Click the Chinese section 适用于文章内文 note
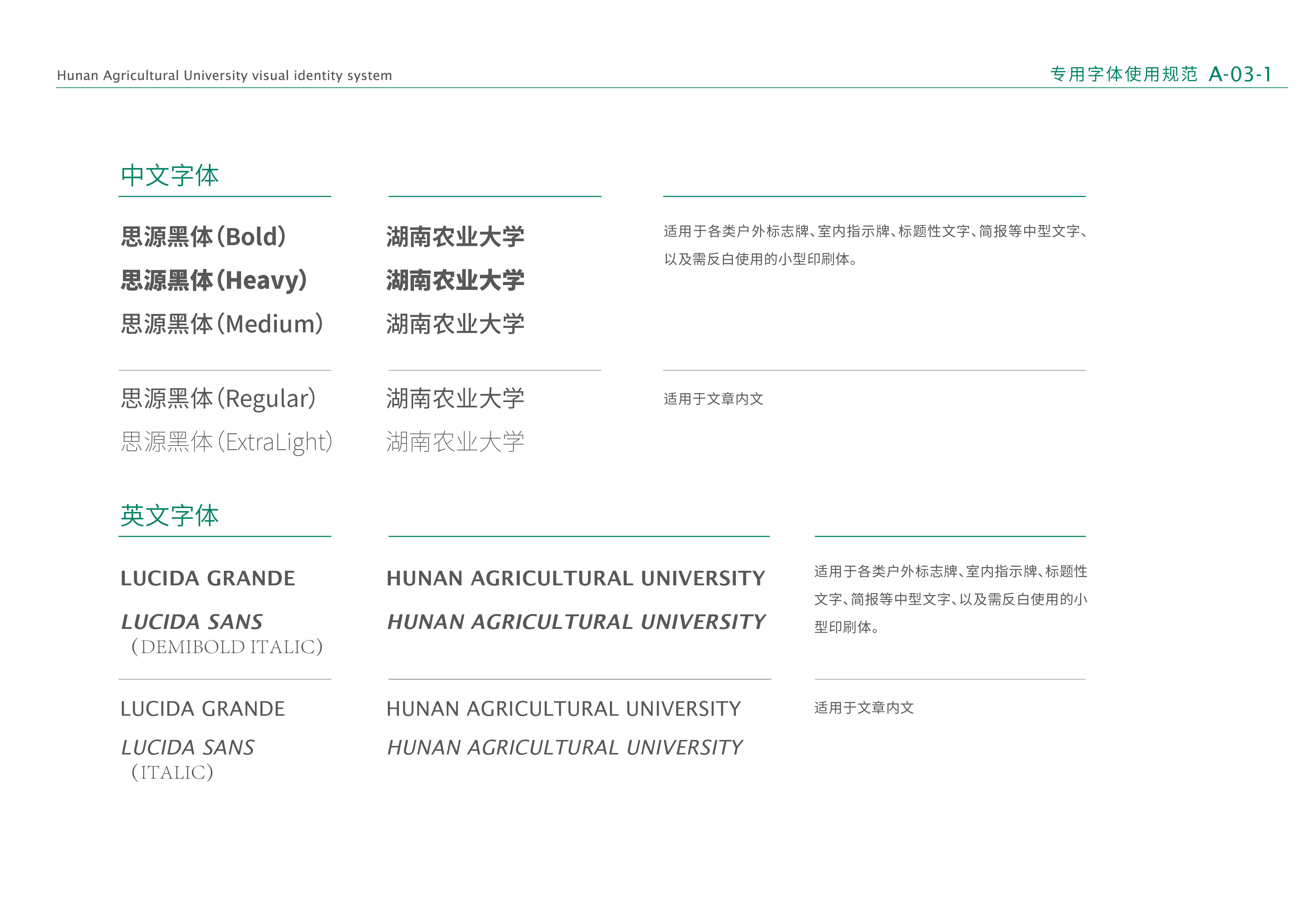Image resolution: width=1307 pixels, height=924 pixels. tap(713, 399)
